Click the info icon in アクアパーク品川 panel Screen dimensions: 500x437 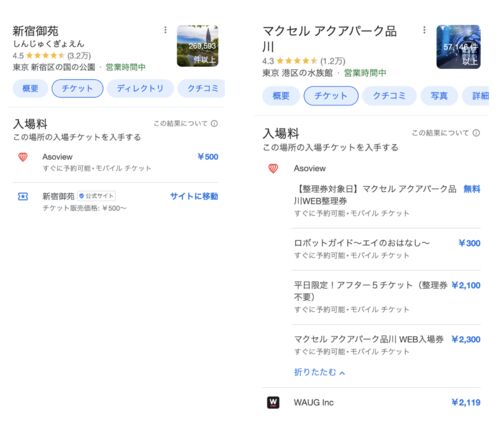[x=476, y=133]
